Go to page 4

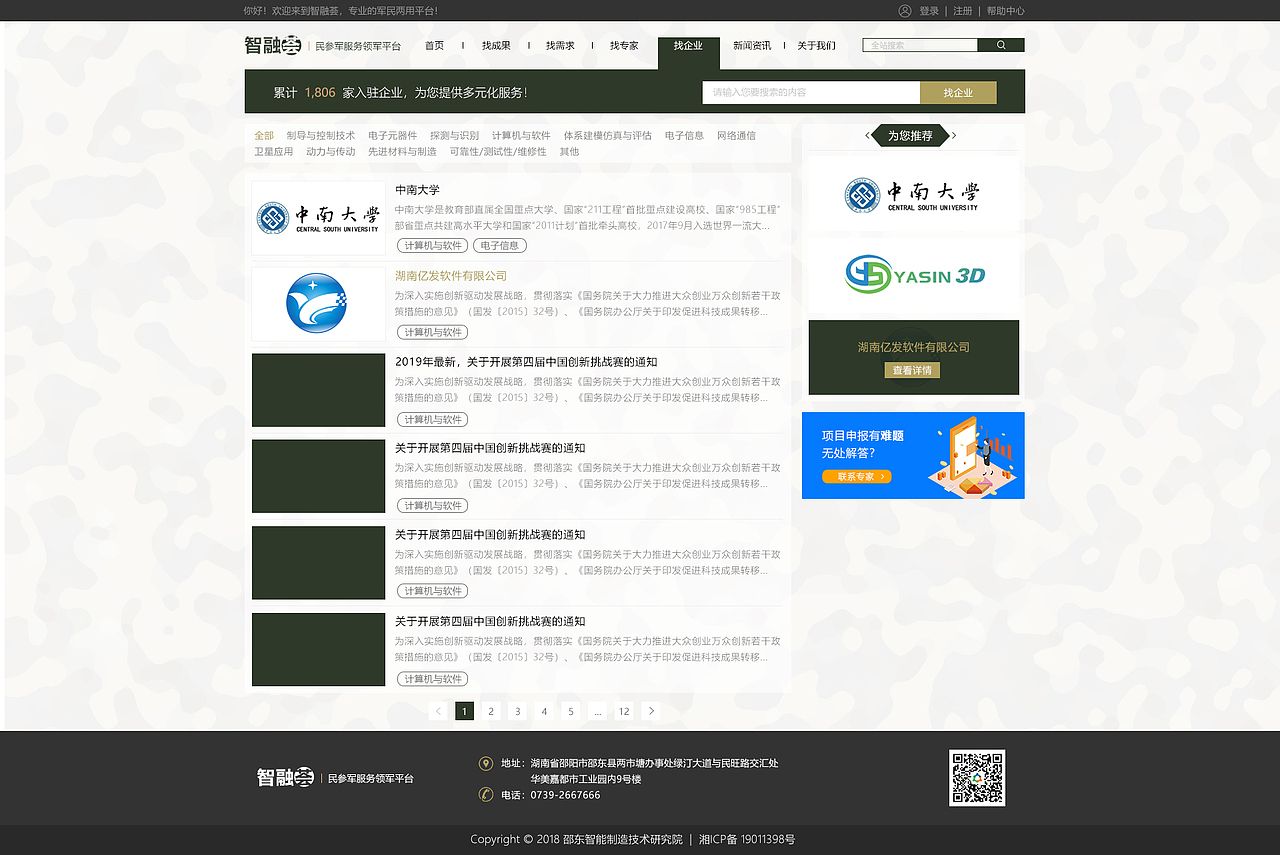544,711
